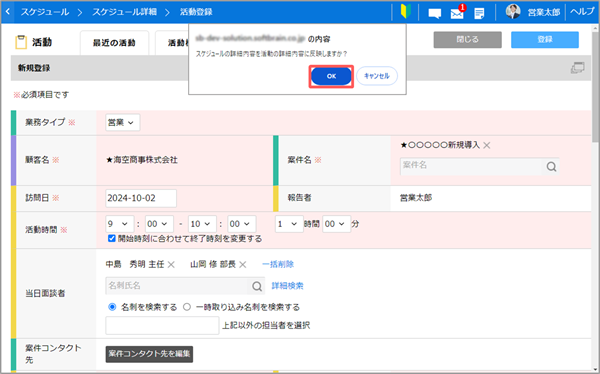This screenshot has width=600, height=374.
Task: Open the 業務タイプ 営業 dropdown
Action: [122, 122]
